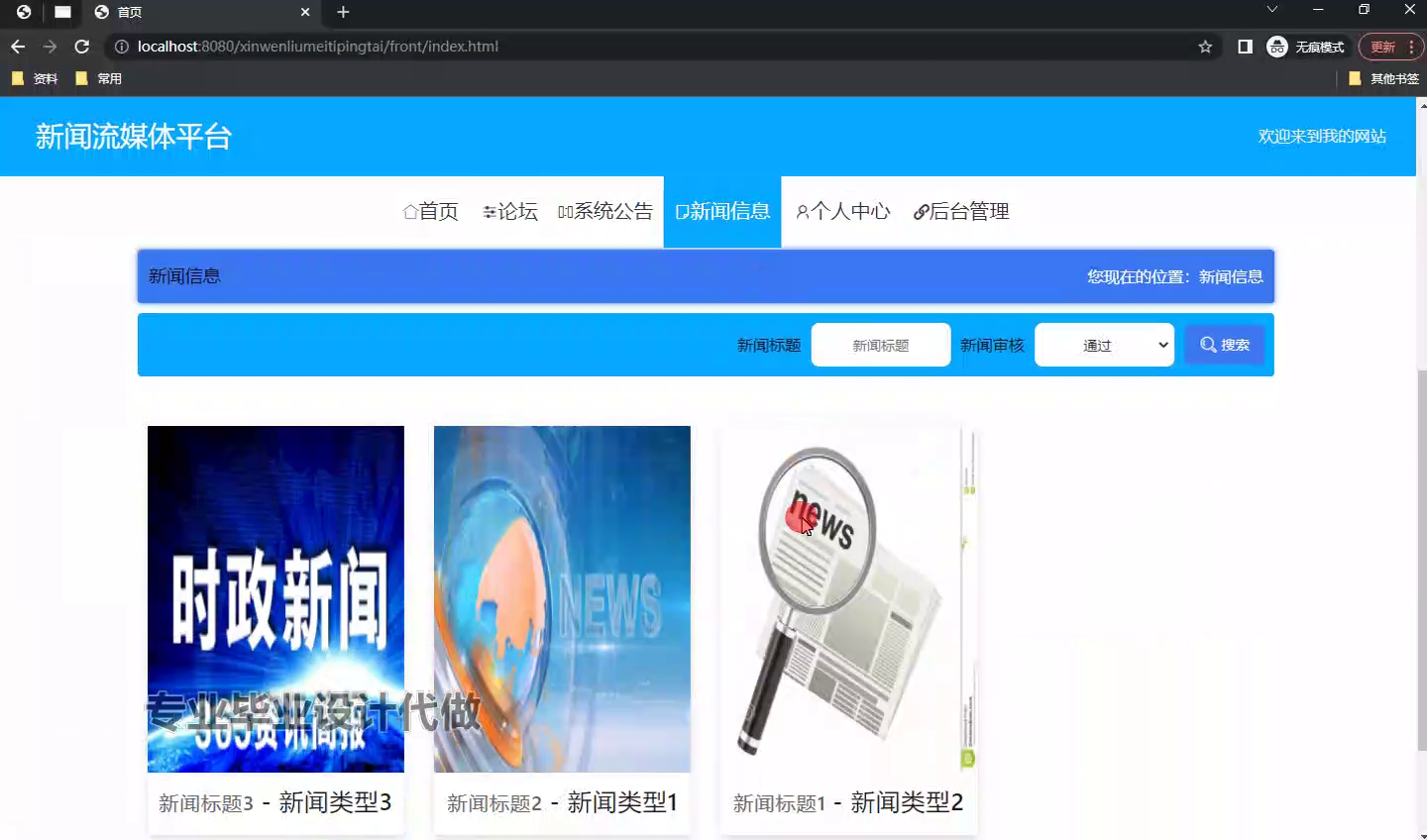
Task: Click the 欢迎来到我的网站 welcome text
Action: [1322, 137]
